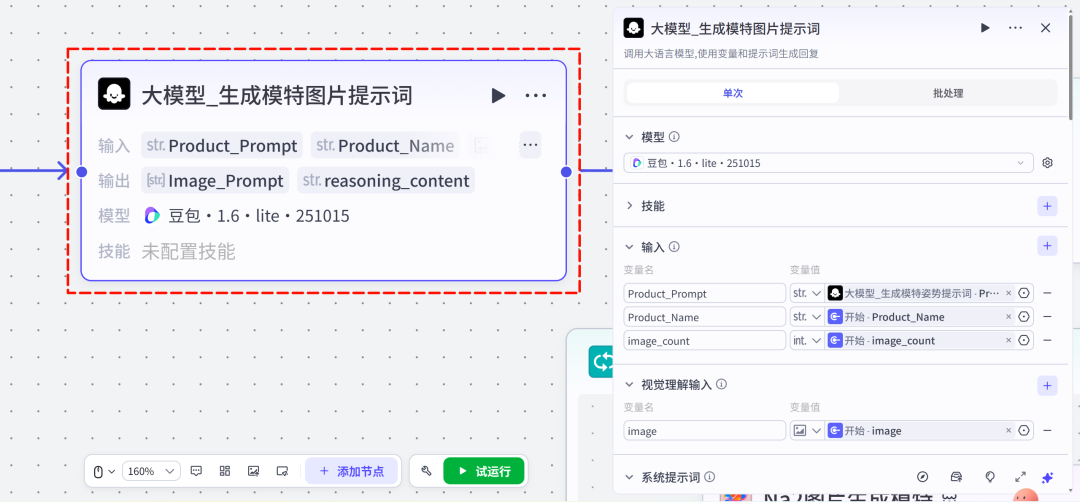This screenshot has height=502, width=1080.
Task: Switch to the 单次 tab
Action: (x=733, y=93)
